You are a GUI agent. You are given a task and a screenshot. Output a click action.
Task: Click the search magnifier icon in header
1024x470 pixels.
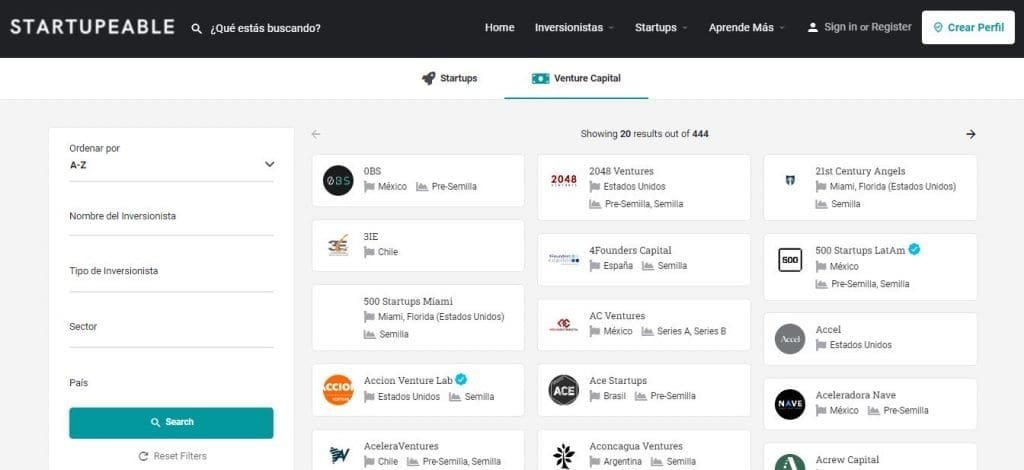tap(196, 28)
